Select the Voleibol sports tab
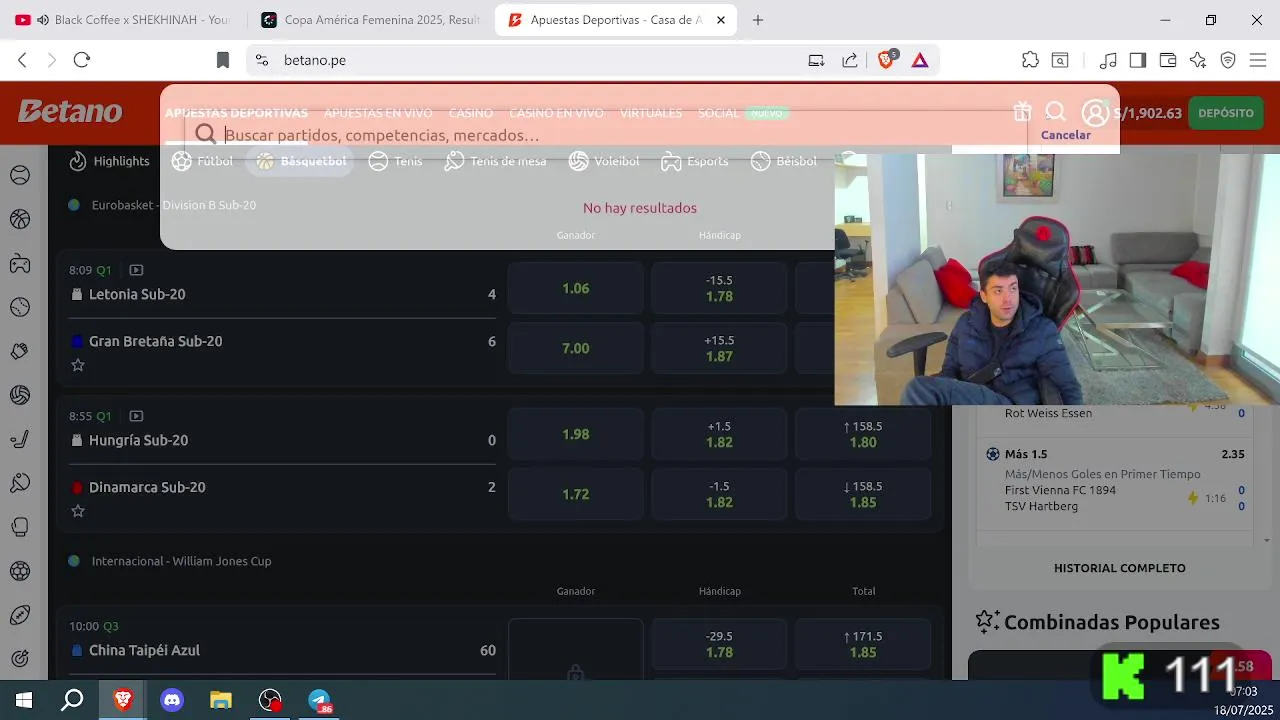1280x720 pixels. 604,161
